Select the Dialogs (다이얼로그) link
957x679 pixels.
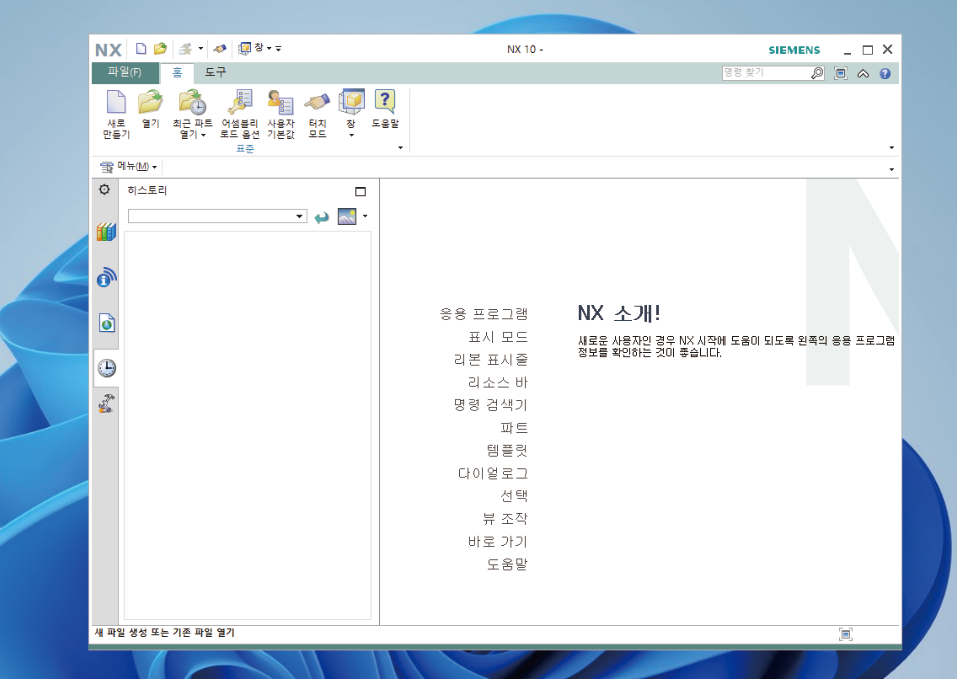pos(493,473)
